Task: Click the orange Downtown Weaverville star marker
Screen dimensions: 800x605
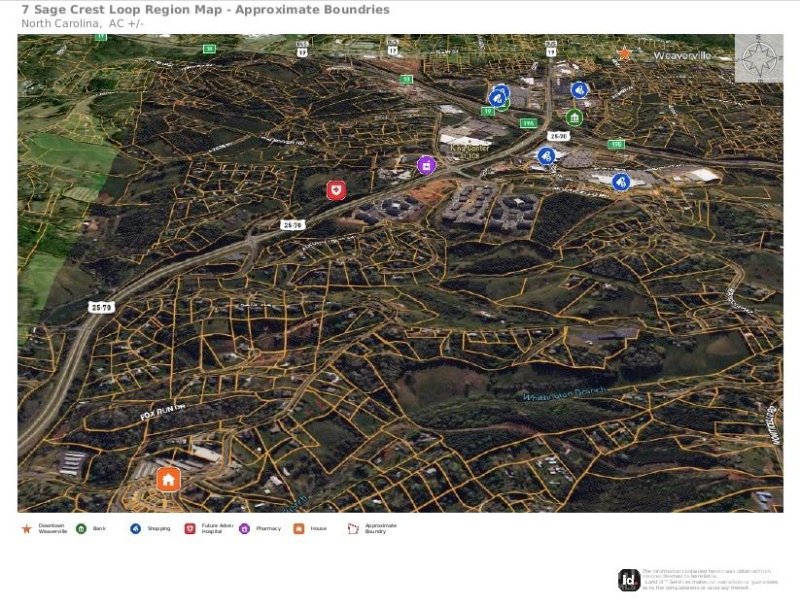Action: pos(625,54)
